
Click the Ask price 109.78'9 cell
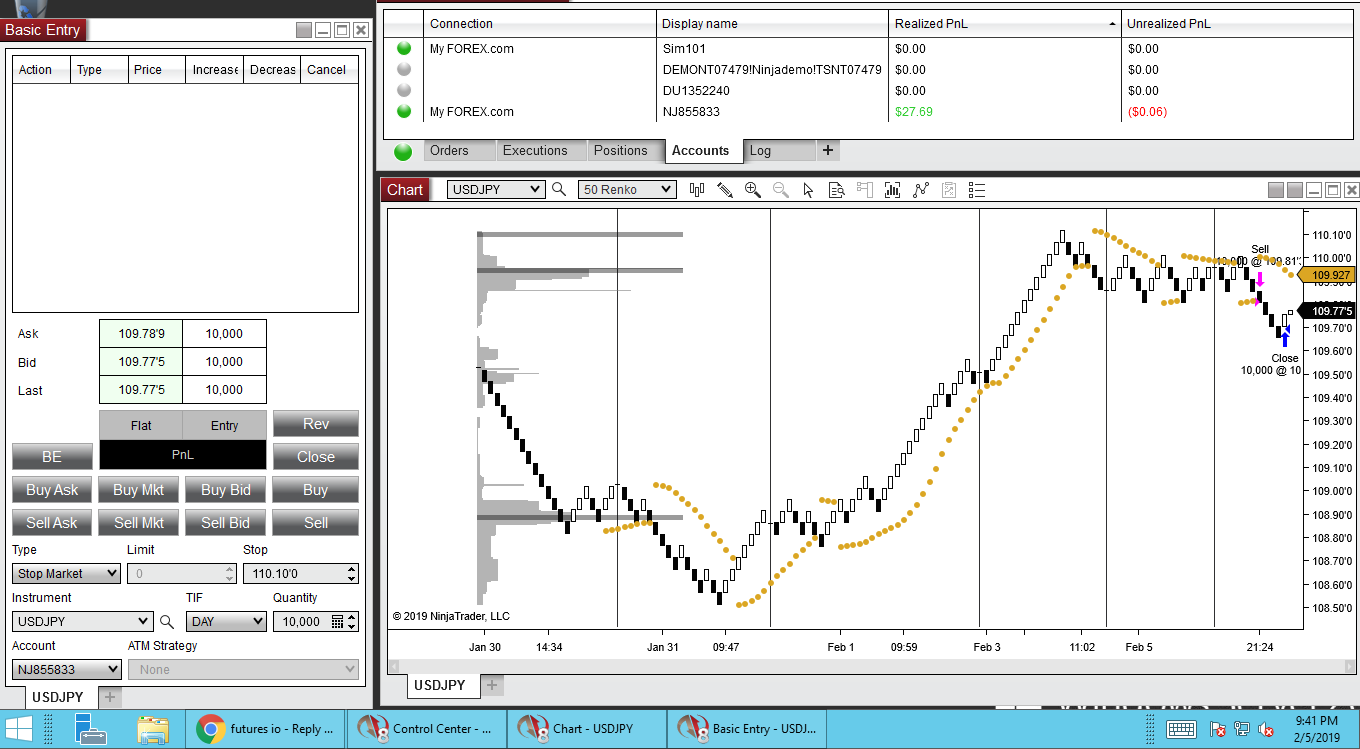141,334
